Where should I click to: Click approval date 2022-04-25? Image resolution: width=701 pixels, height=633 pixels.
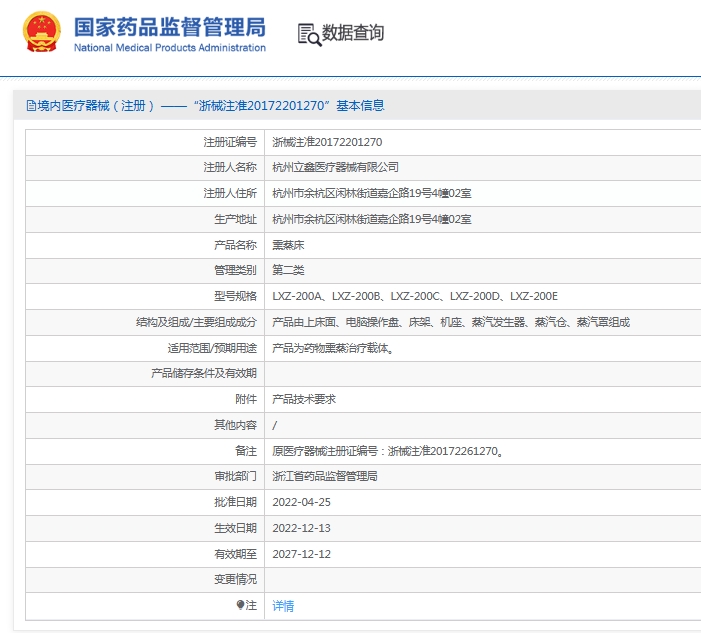point(301,502)
